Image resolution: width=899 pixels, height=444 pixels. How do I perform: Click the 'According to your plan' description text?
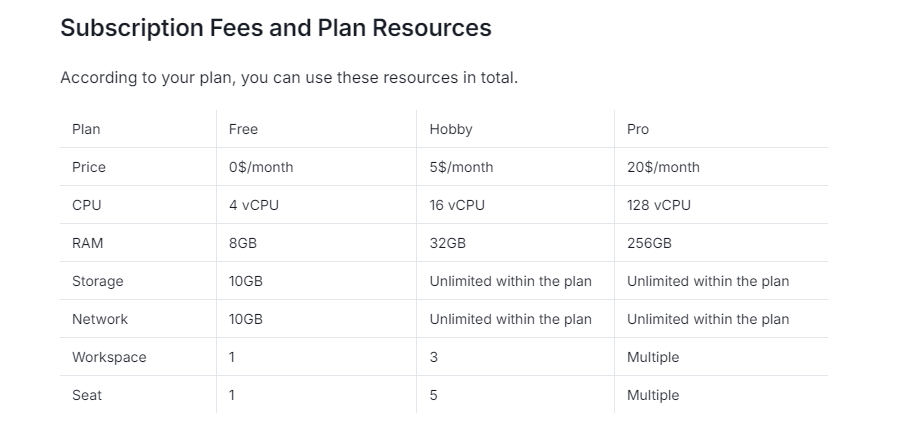pyautogui.click(x=289, y=77)
